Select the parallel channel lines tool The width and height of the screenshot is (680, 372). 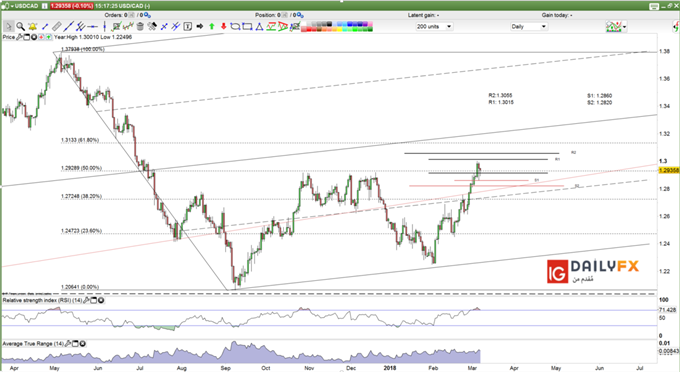[81, 26]
